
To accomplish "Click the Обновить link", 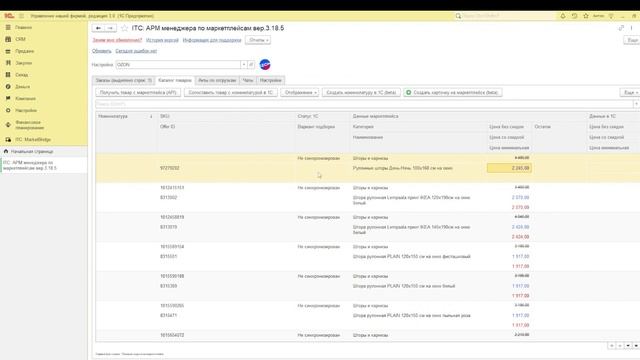I will (x=102, y=51).
